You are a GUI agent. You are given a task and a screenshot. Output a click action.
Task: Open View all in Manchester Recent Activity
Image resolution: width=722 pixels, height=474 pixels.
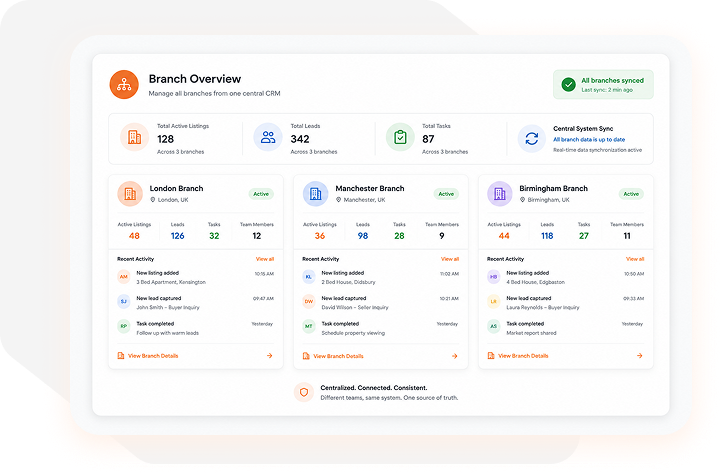(x=450, y=259)
